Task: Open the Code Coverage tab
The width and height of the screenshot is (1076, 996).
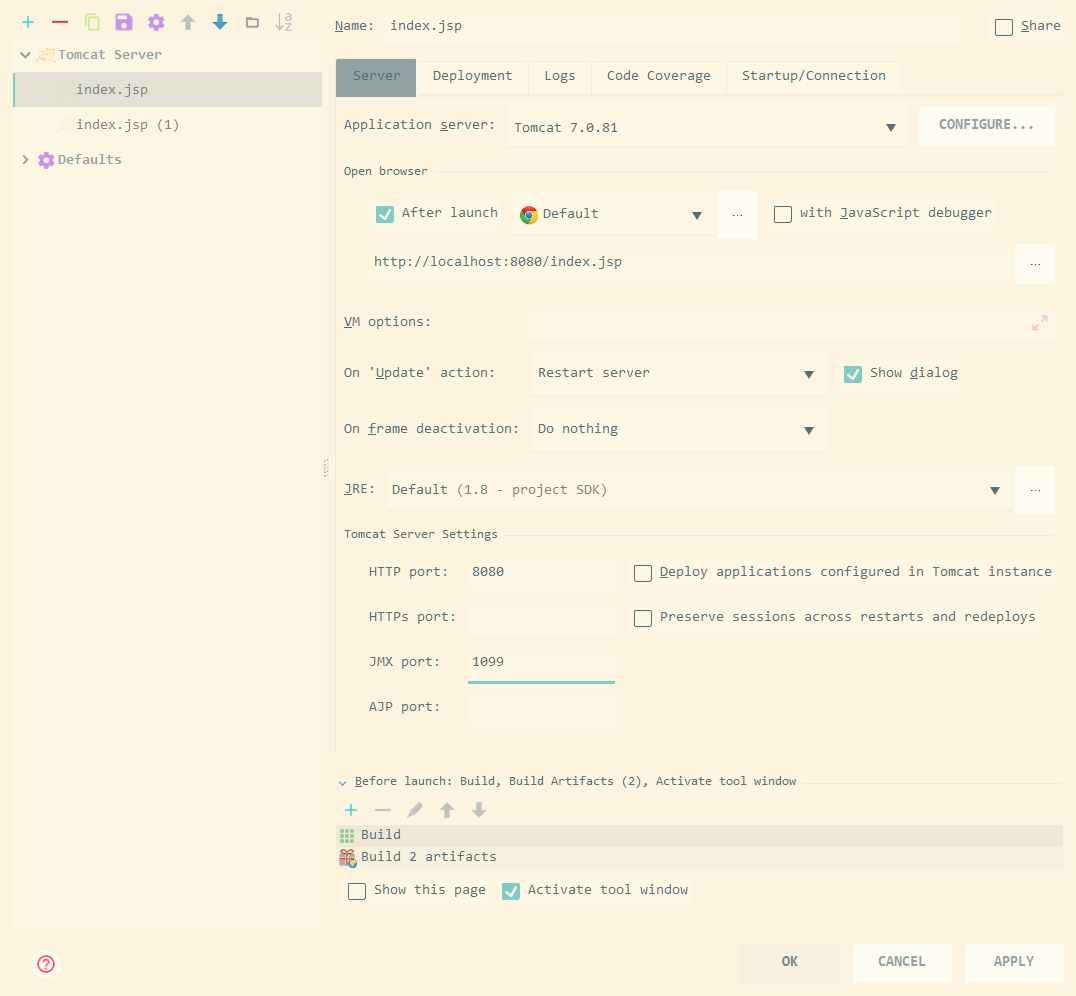Action: (659, 76)
